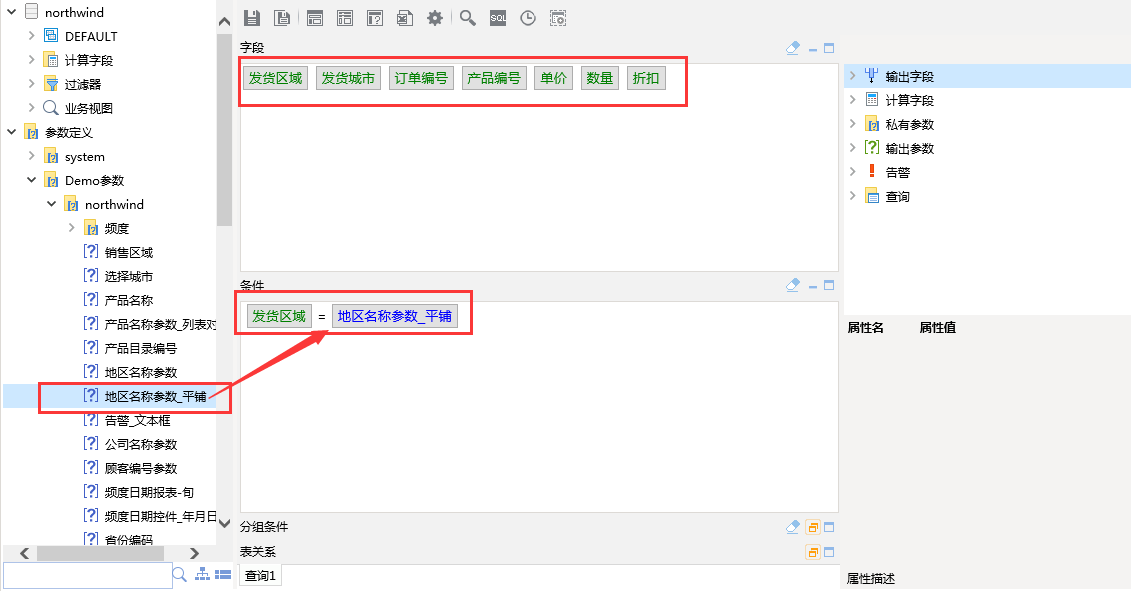Click the Excel export document icon
Image resolution: width=1133 pixels, height=591 pixels.
(x=405, y=18)
